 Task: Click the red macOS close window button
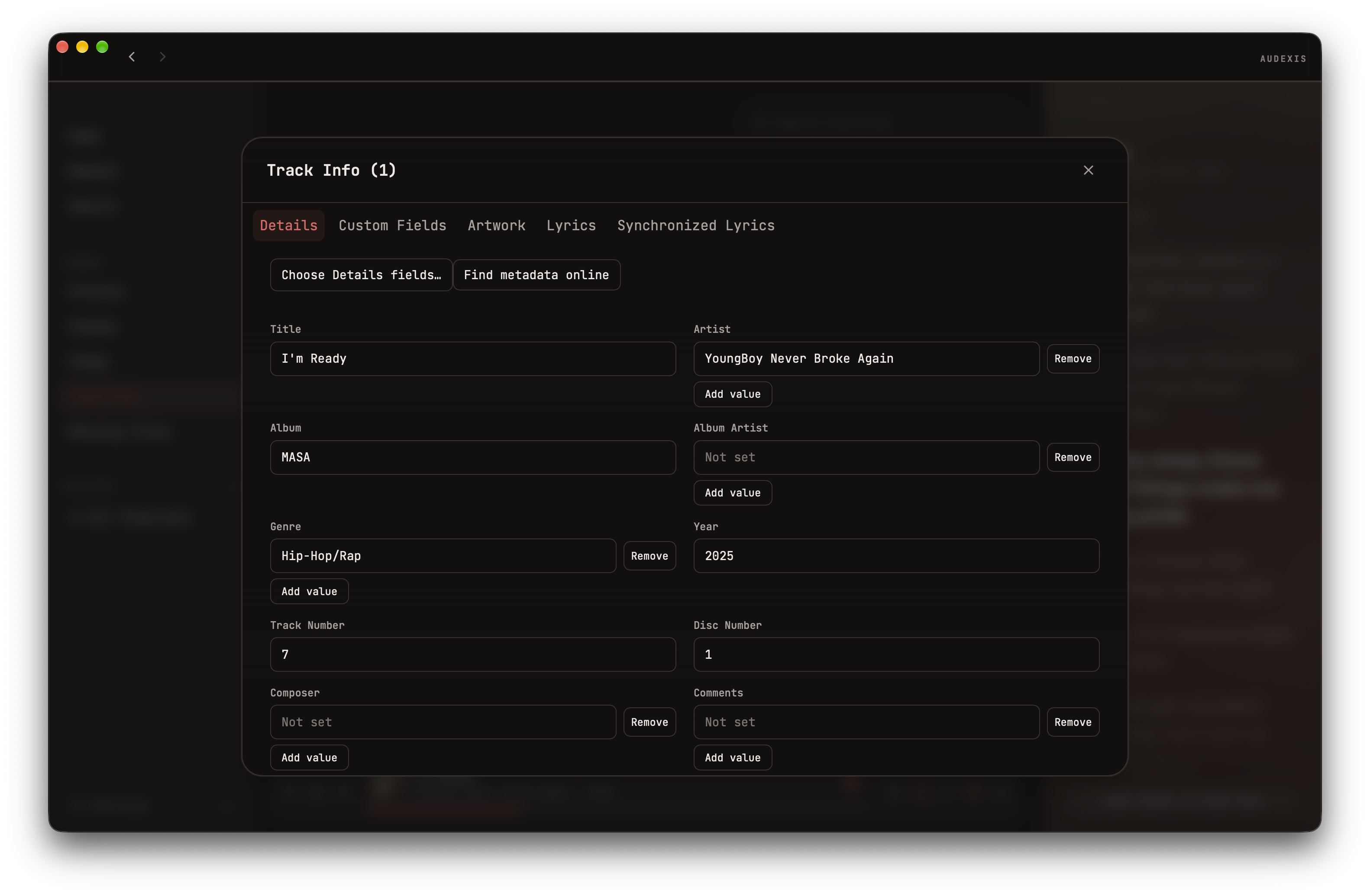[63, 47]
